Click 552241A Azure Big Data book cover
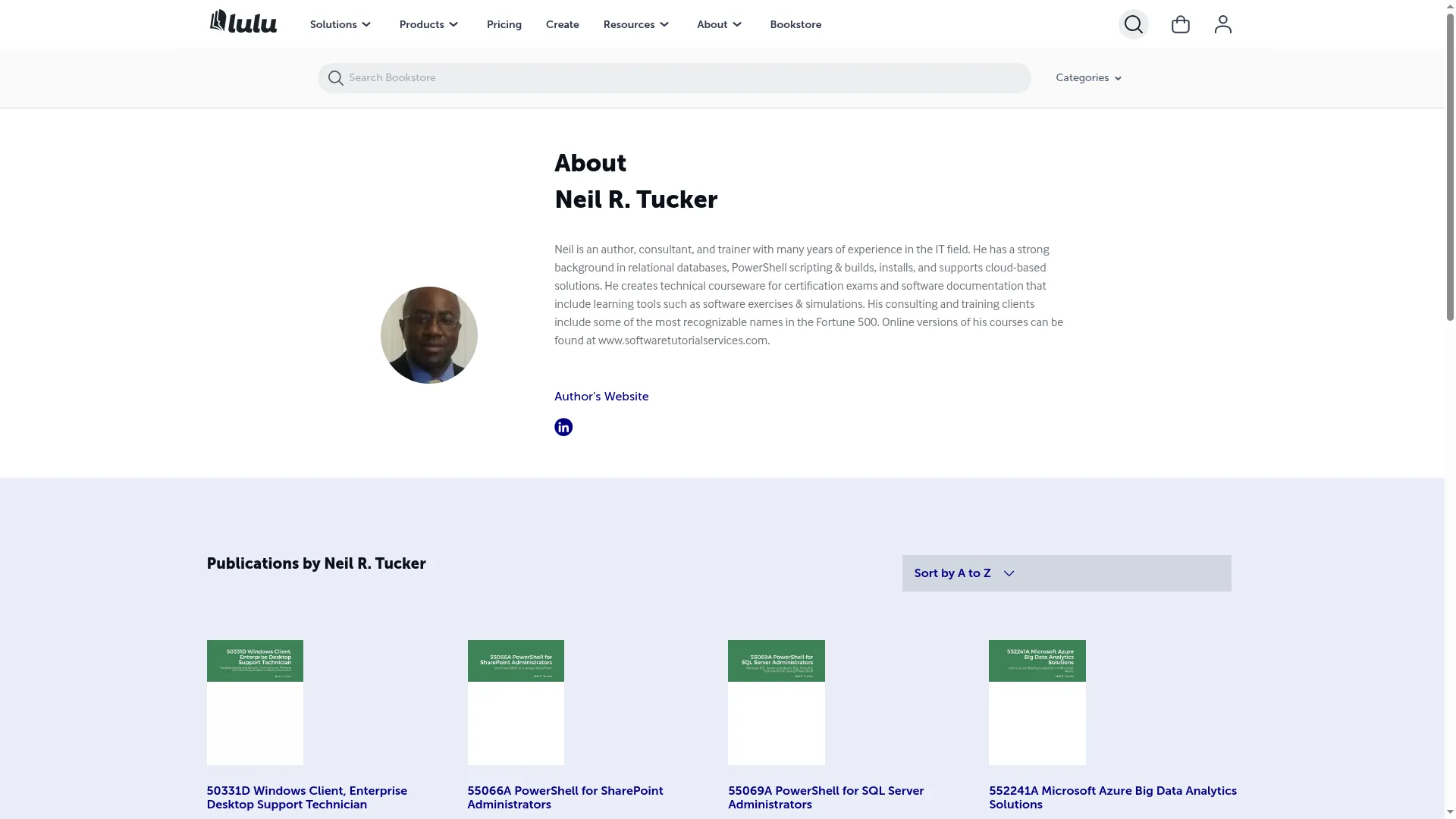The image size is (1456, 819). point(1037,702)
